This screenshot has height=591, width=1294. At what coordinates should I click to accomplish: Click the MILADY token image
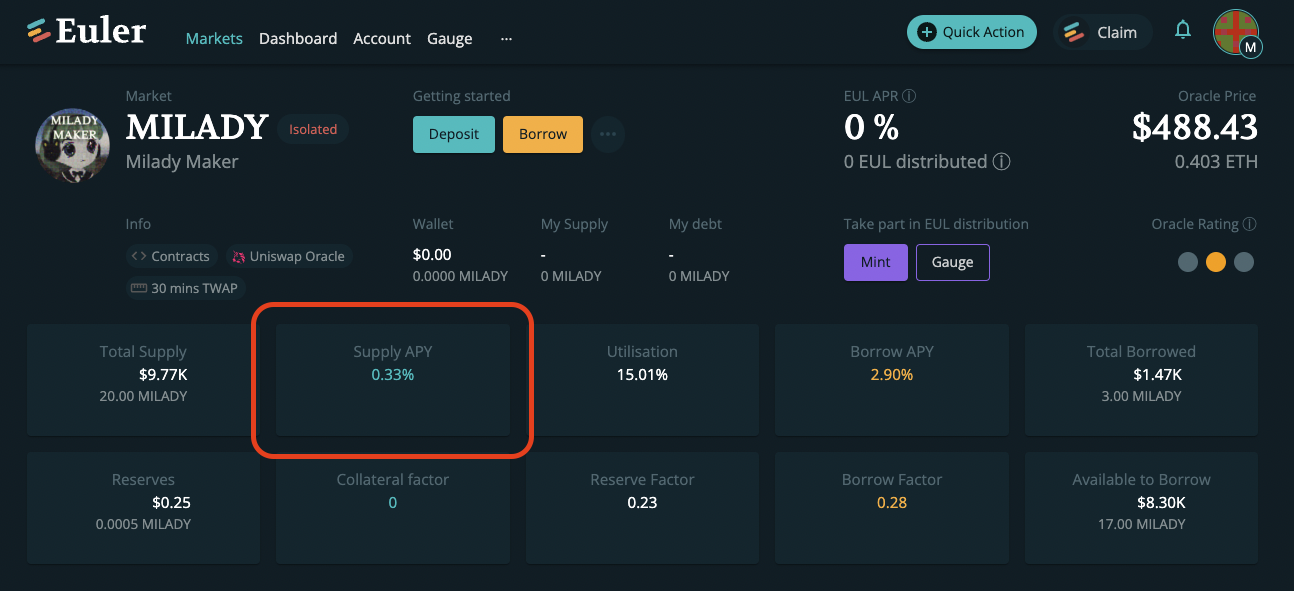click(73, 146)
